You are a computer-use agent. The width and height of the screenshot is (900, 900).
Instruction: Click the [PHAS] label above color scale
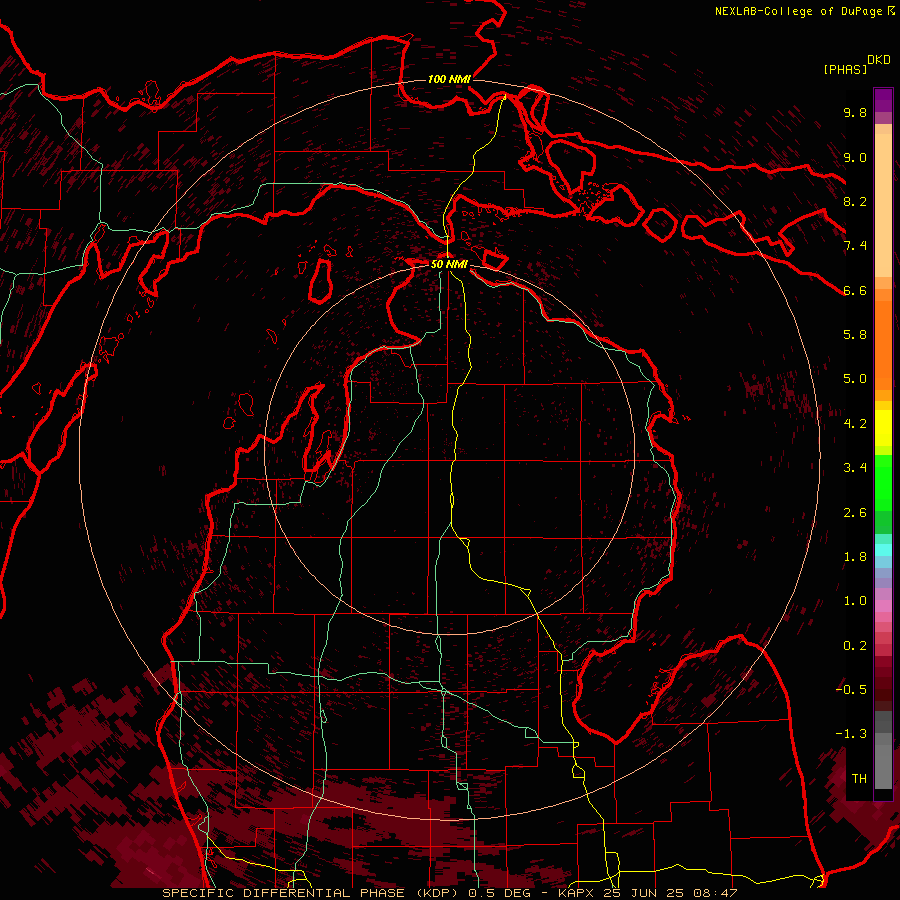coord(845,69)
